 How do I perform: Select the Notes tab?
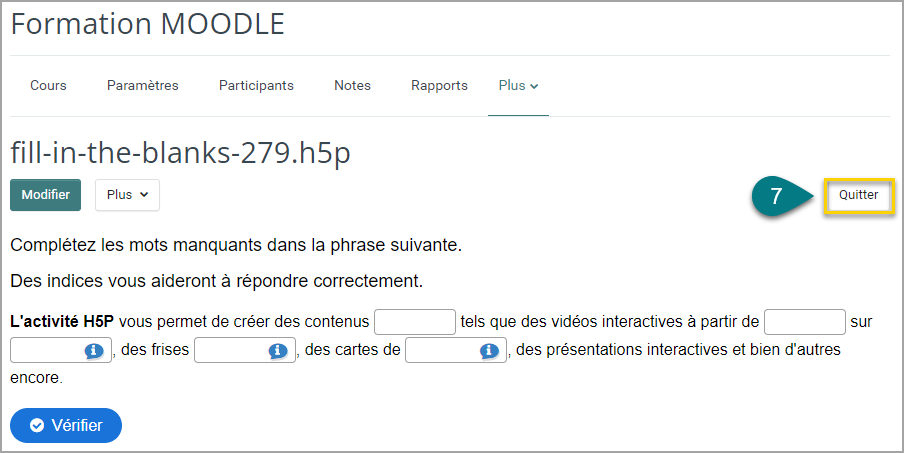click(352, 86)
